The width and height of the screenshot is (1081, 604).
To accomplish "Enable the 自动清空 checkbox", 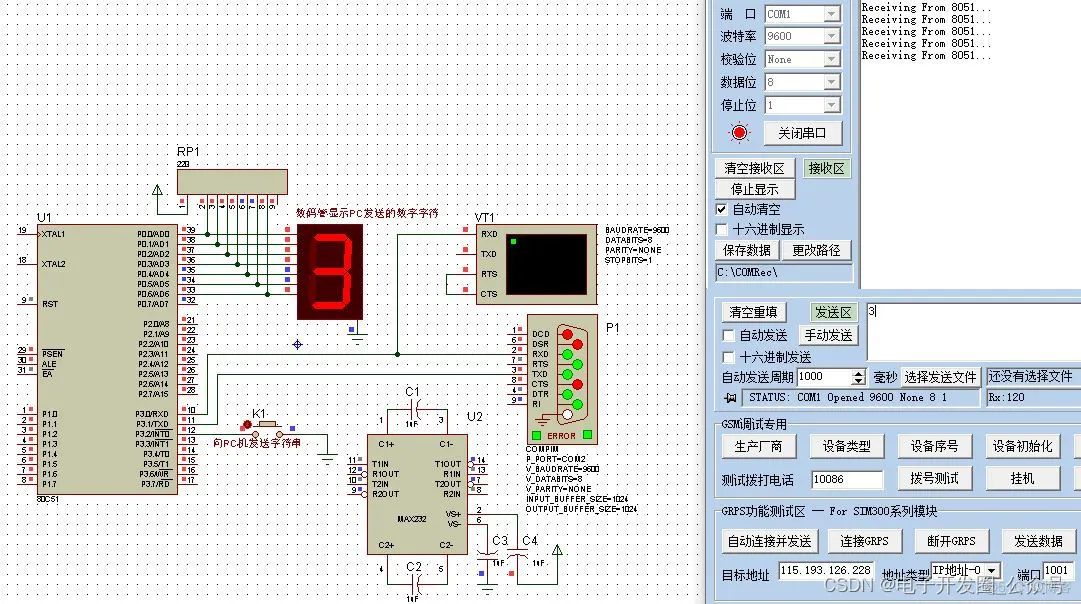I will [721, 209].
